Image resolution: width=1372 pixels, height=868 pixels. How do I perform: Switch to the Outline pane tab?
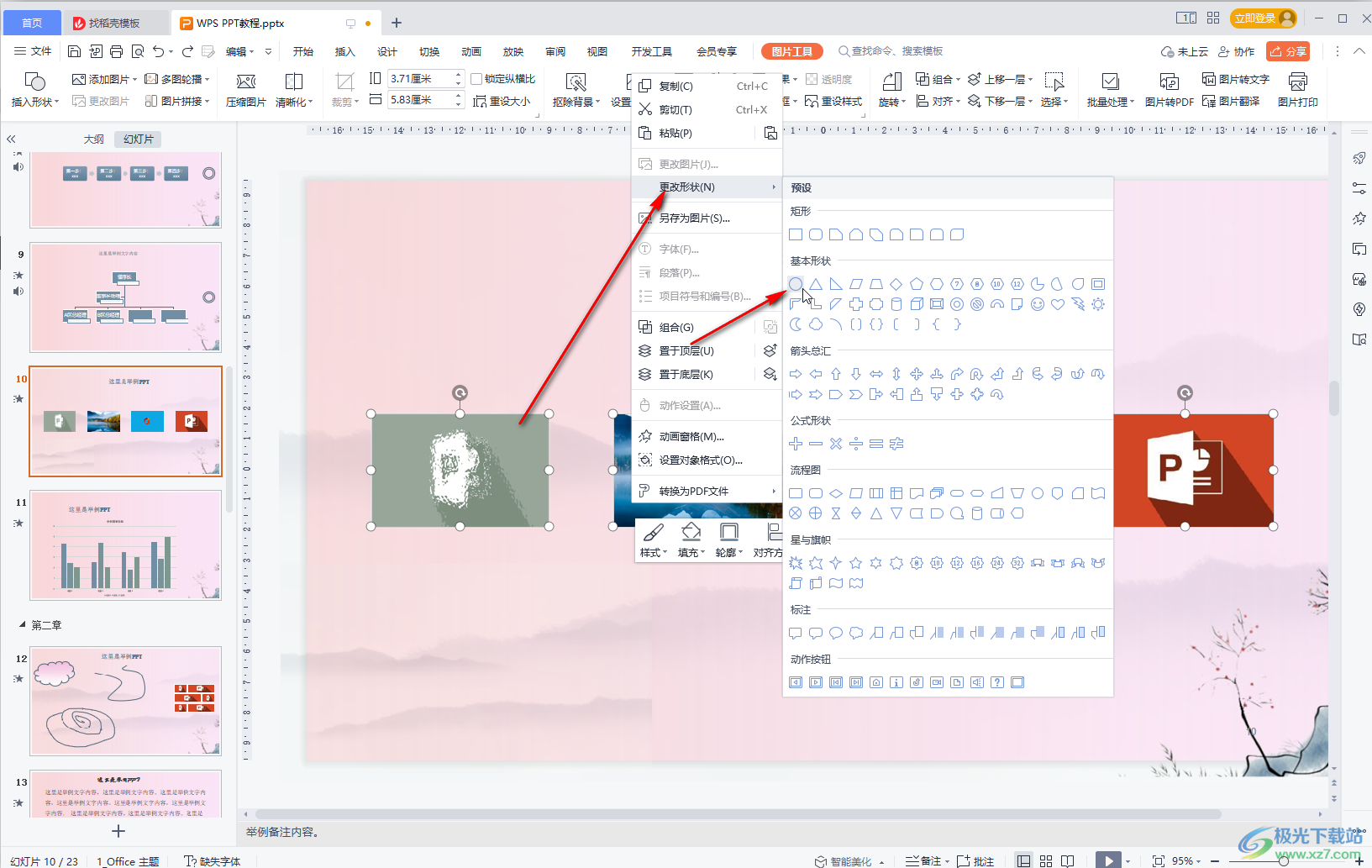coord(94,139)
